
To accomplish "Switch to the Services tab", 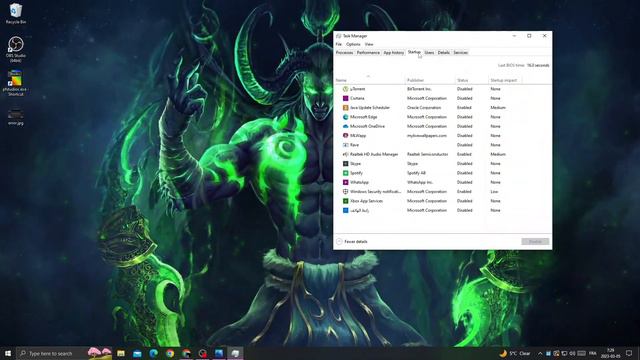I will tap(460, 53).
